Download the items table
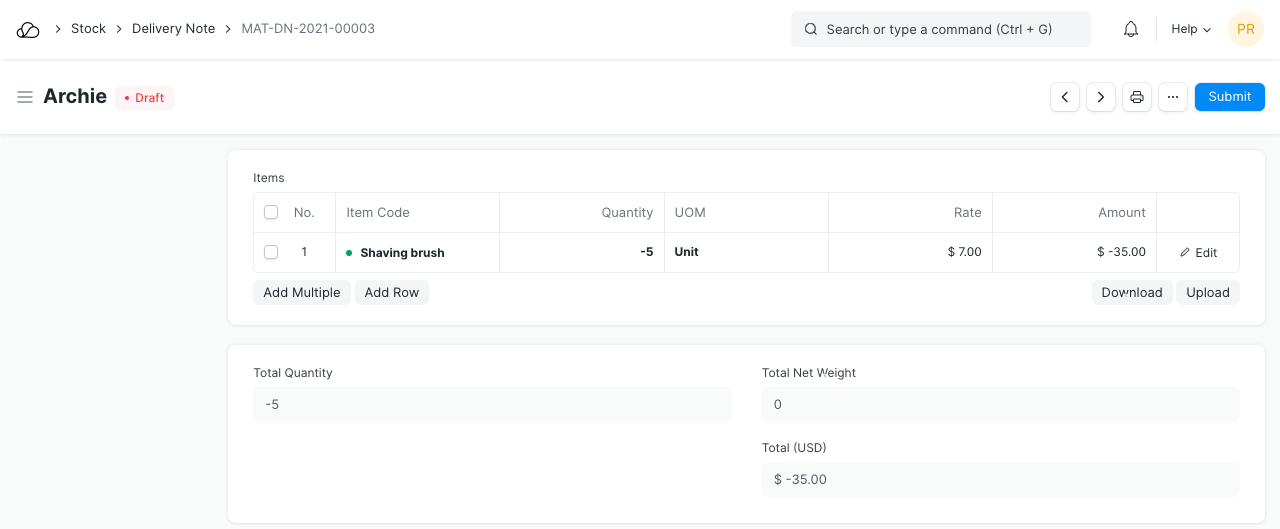 tap(1131, 292)
